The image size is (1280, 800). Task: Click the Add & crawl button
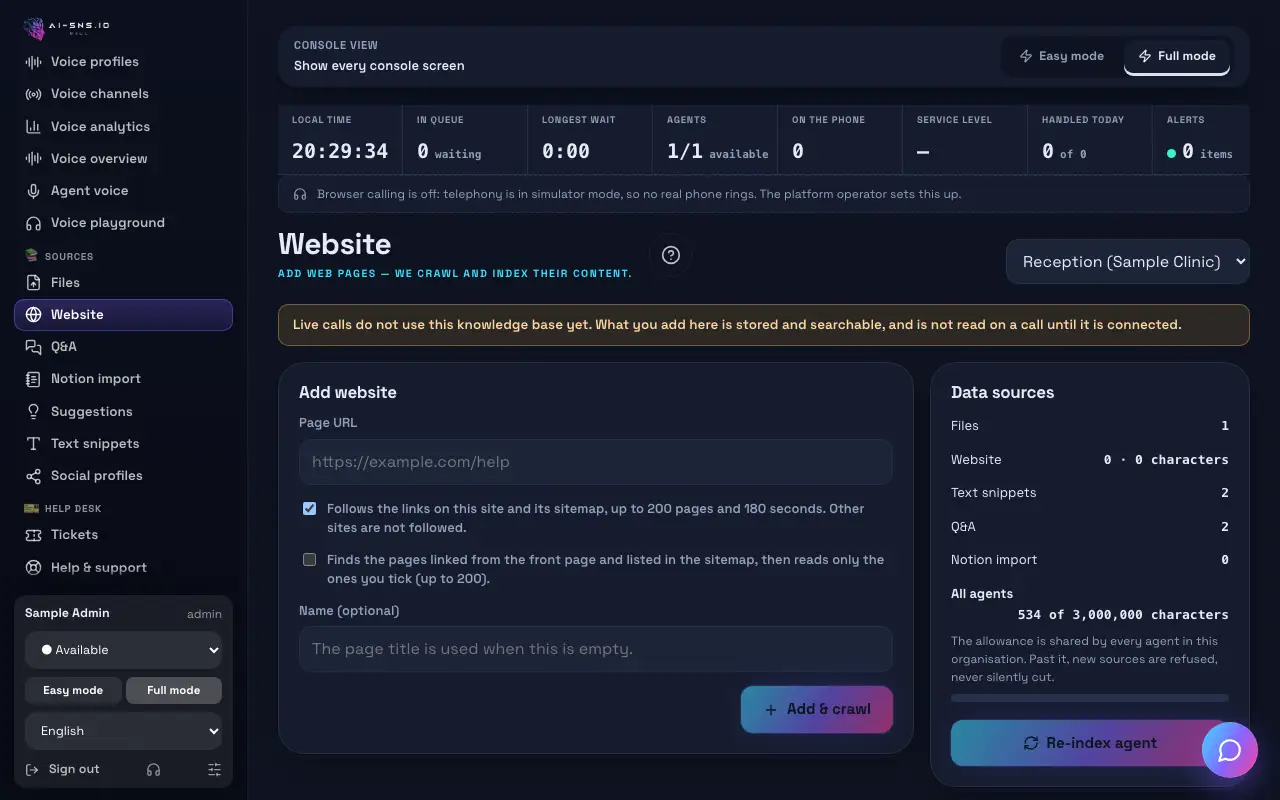817,709
